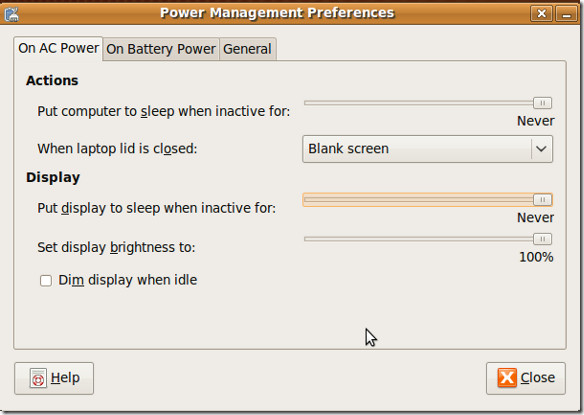The height and width of the screenshot is (415, 584).
Task: Click the computer sleep slider track left end
Action: 307,103
